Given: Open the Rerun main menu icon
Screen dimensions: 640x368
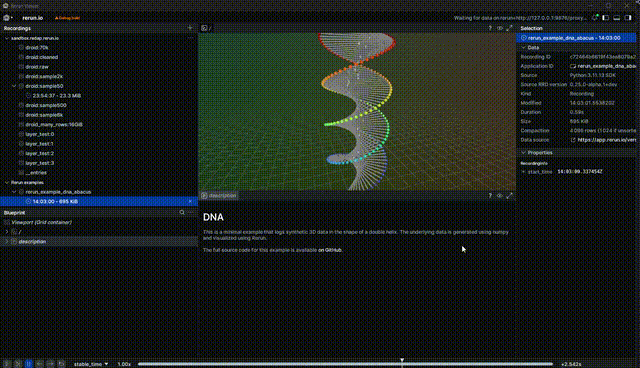Looking at the screenshot, I should [x=7, y=18].
